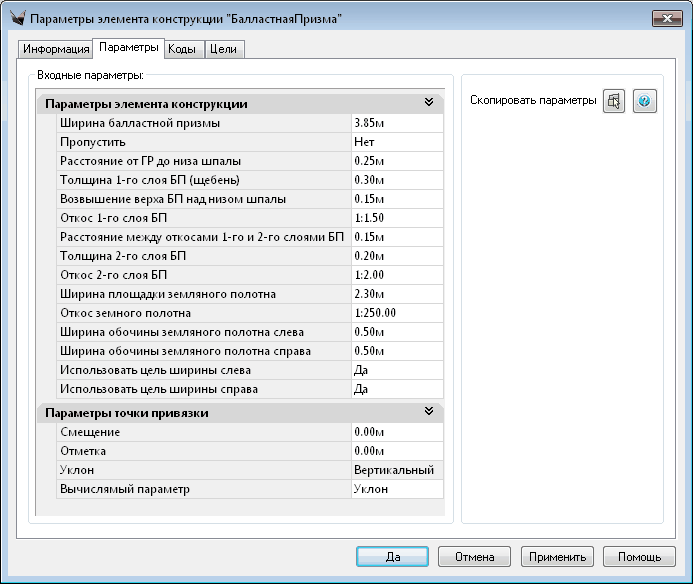This screenshot has width=693, height=584.
Task: Click the application icon in the title bar
Action: click(x=15, y=20)
